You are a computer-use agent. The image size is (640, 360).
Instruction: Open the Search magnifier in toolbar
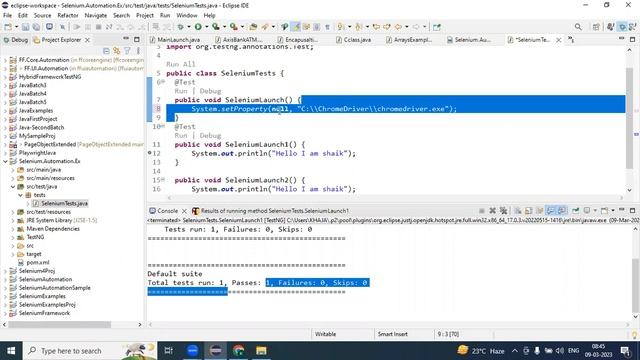pos(578,27)
